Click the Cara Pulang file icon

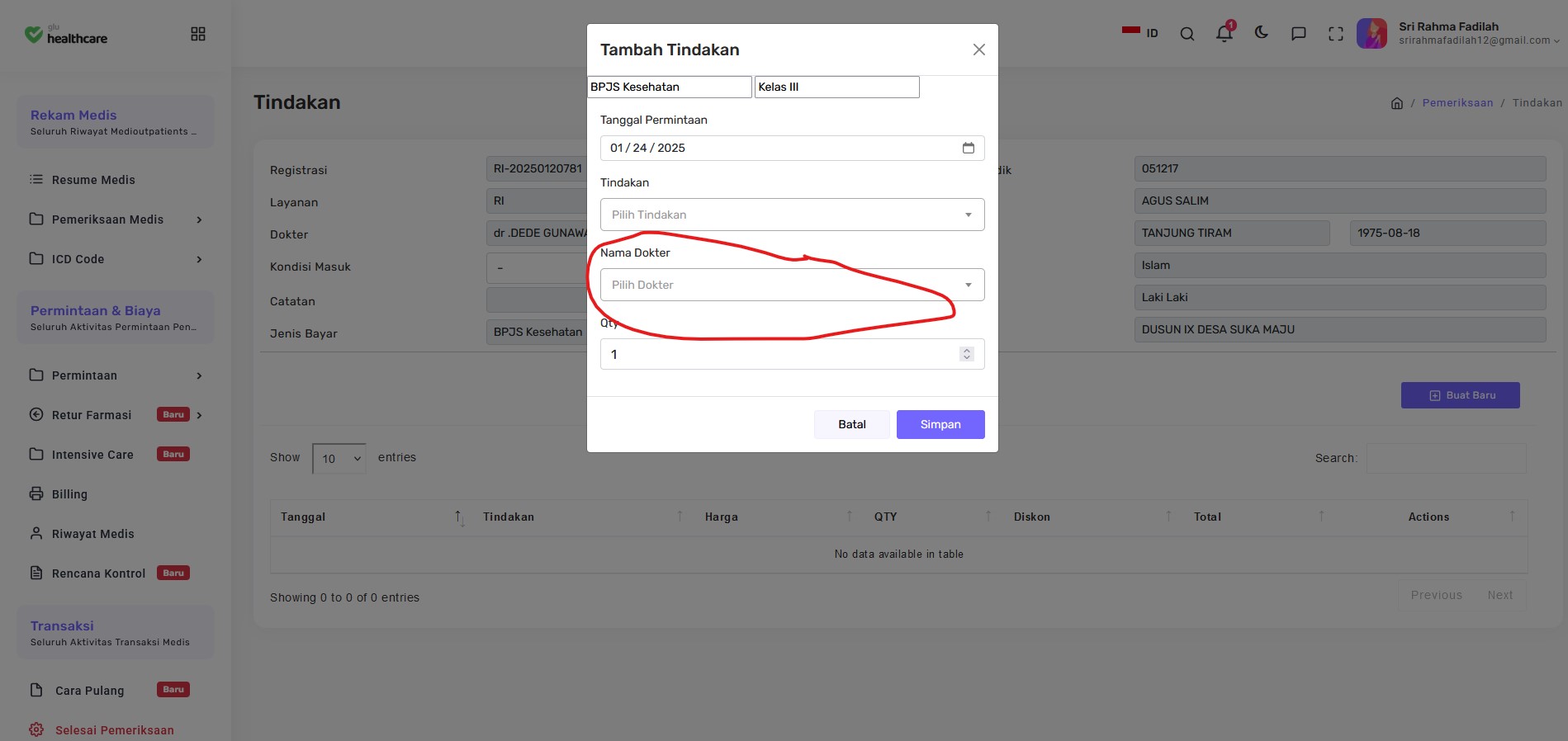pyautogui.click(x=36, y=690)
